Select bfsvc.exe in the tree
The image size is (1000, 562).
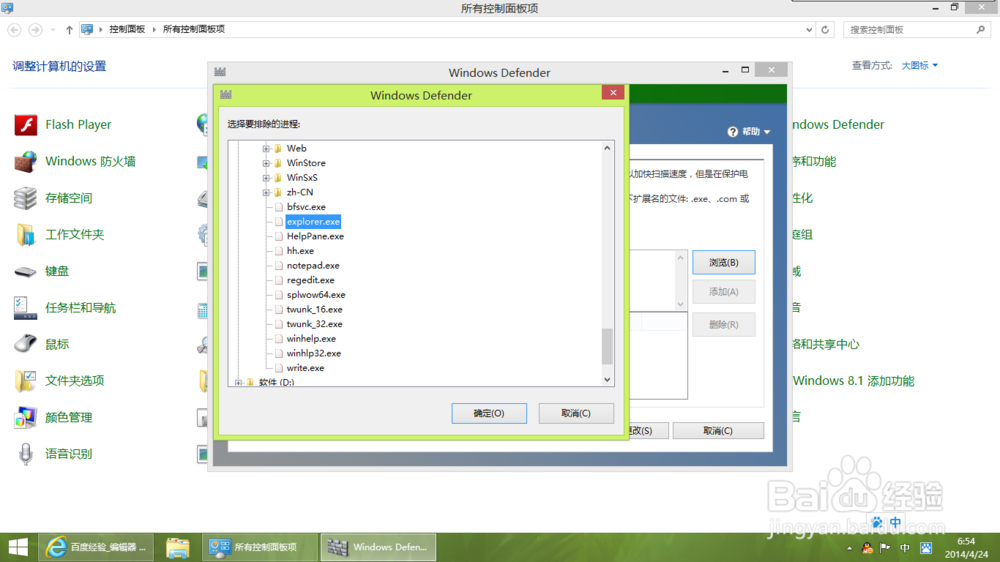[x=306, y=207]
